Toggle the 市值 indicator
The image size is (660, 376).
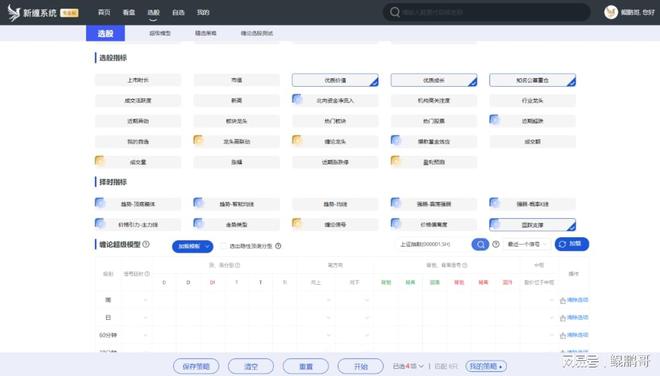[x=237, y=80]
